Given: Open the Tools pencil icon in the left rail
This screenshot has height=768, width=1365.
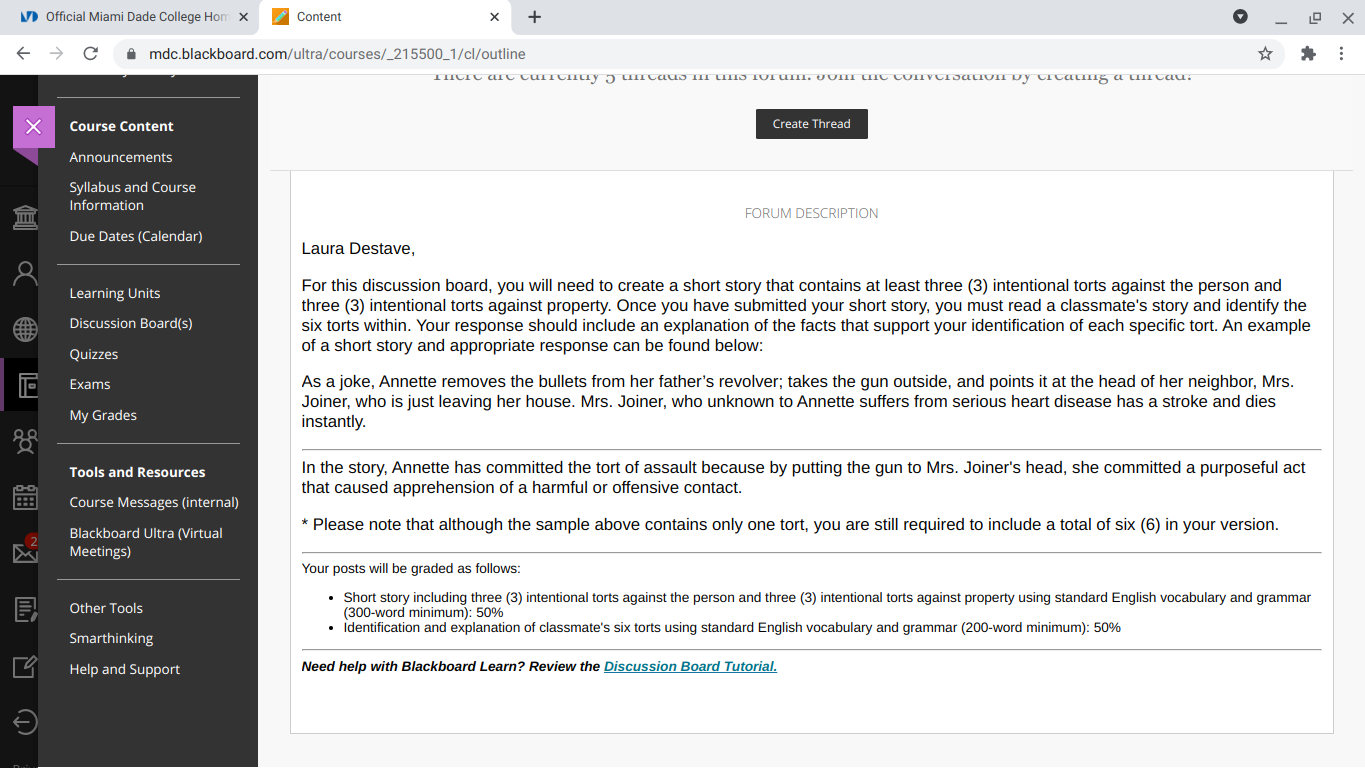Looking at the screenshot, I should [24, 666].
